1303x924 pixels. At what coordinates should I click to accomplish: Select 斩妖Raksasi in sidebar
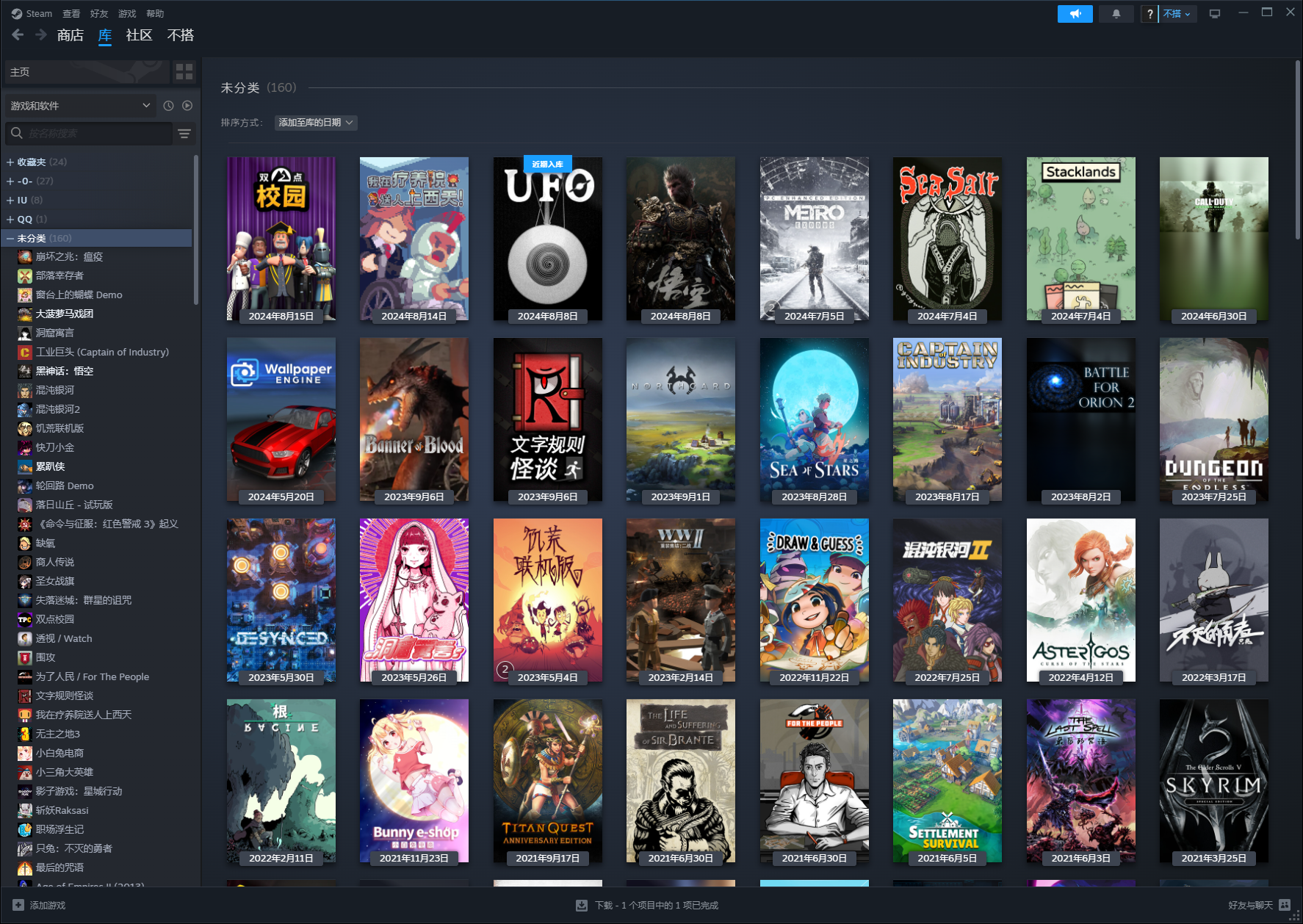click(x=98, y=810)
